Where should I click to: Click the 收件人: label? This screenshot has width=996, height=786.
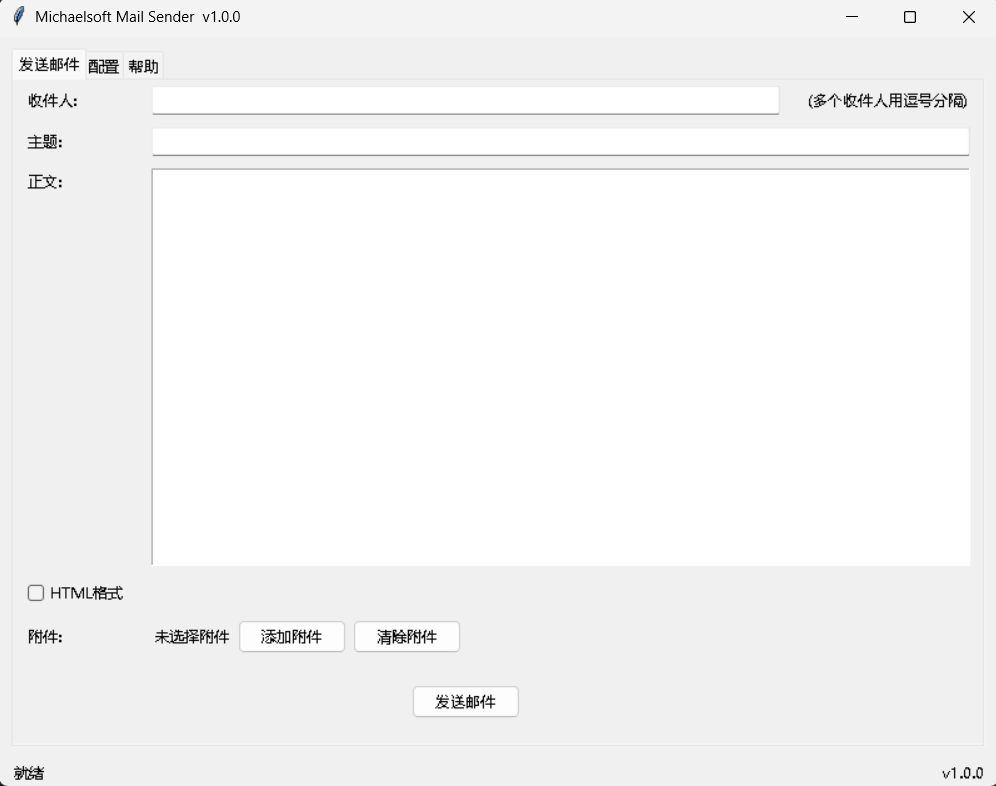point(53,100)
